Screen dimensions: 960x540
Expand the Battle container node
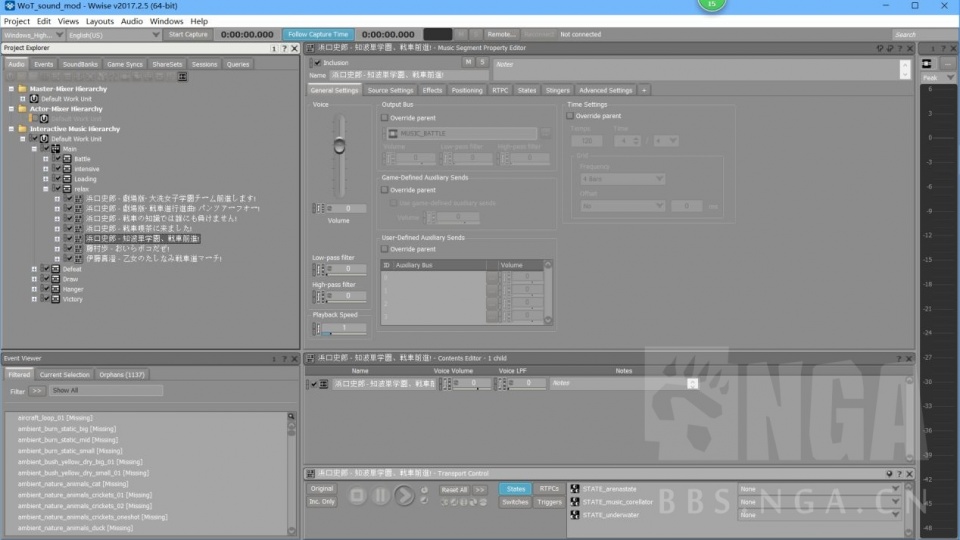(46, 159)
